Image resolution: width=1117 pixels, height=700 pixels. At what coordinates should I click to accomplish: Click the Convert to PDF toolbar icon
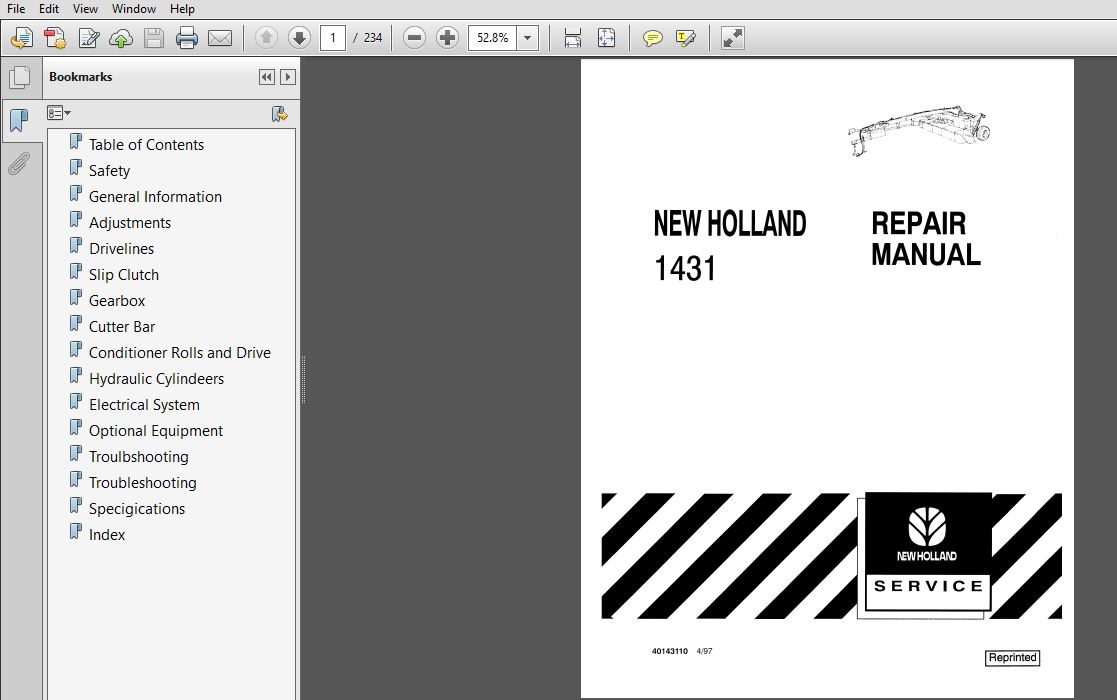click(55, 38)
